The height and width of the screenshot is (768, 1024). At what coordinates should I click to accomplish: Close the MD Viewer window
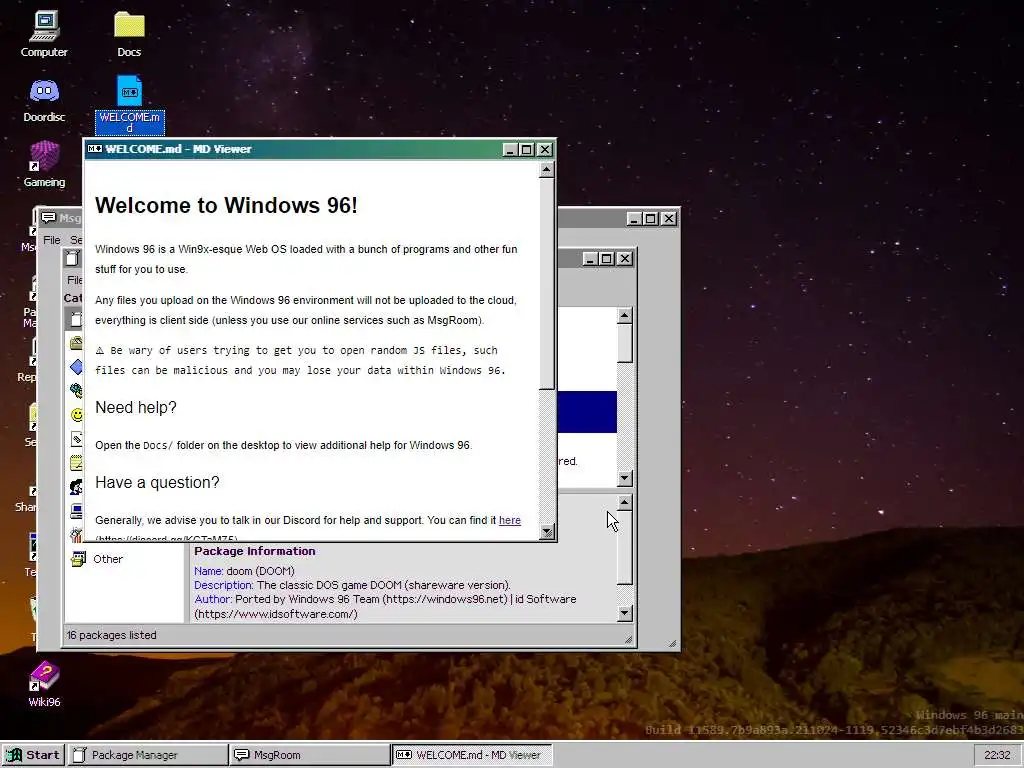(545, 150)
